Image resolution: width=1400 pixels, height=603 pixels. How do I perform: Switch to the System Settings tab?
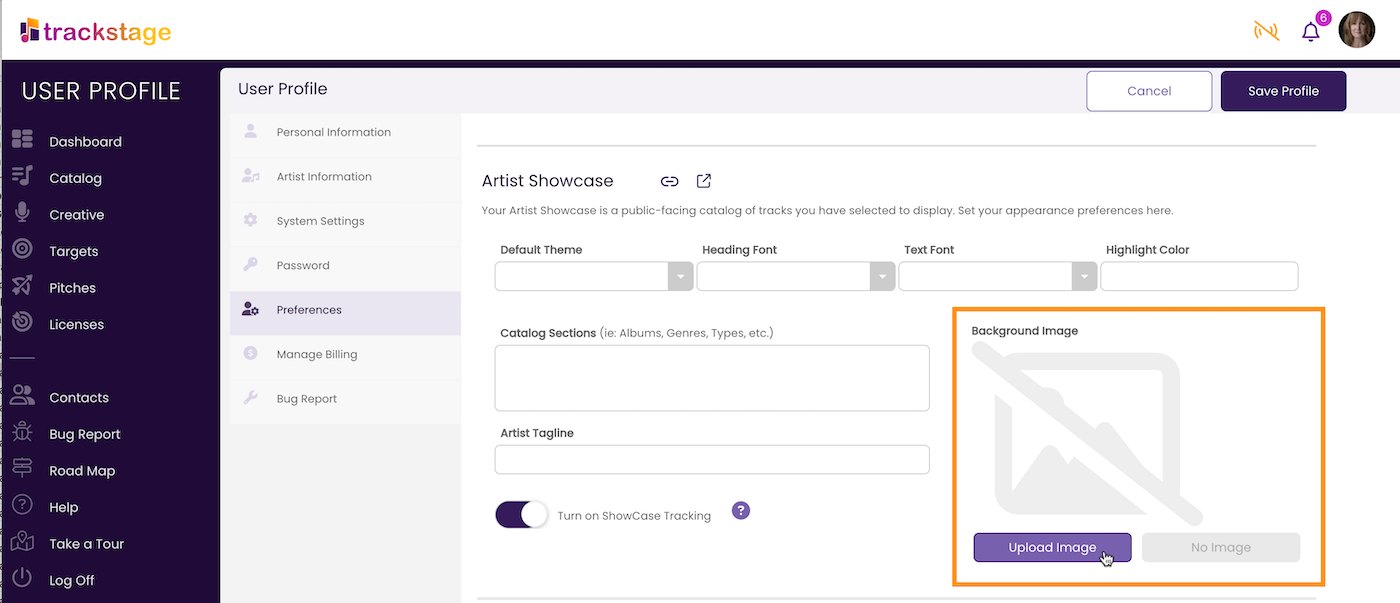[x=345, y=221]
